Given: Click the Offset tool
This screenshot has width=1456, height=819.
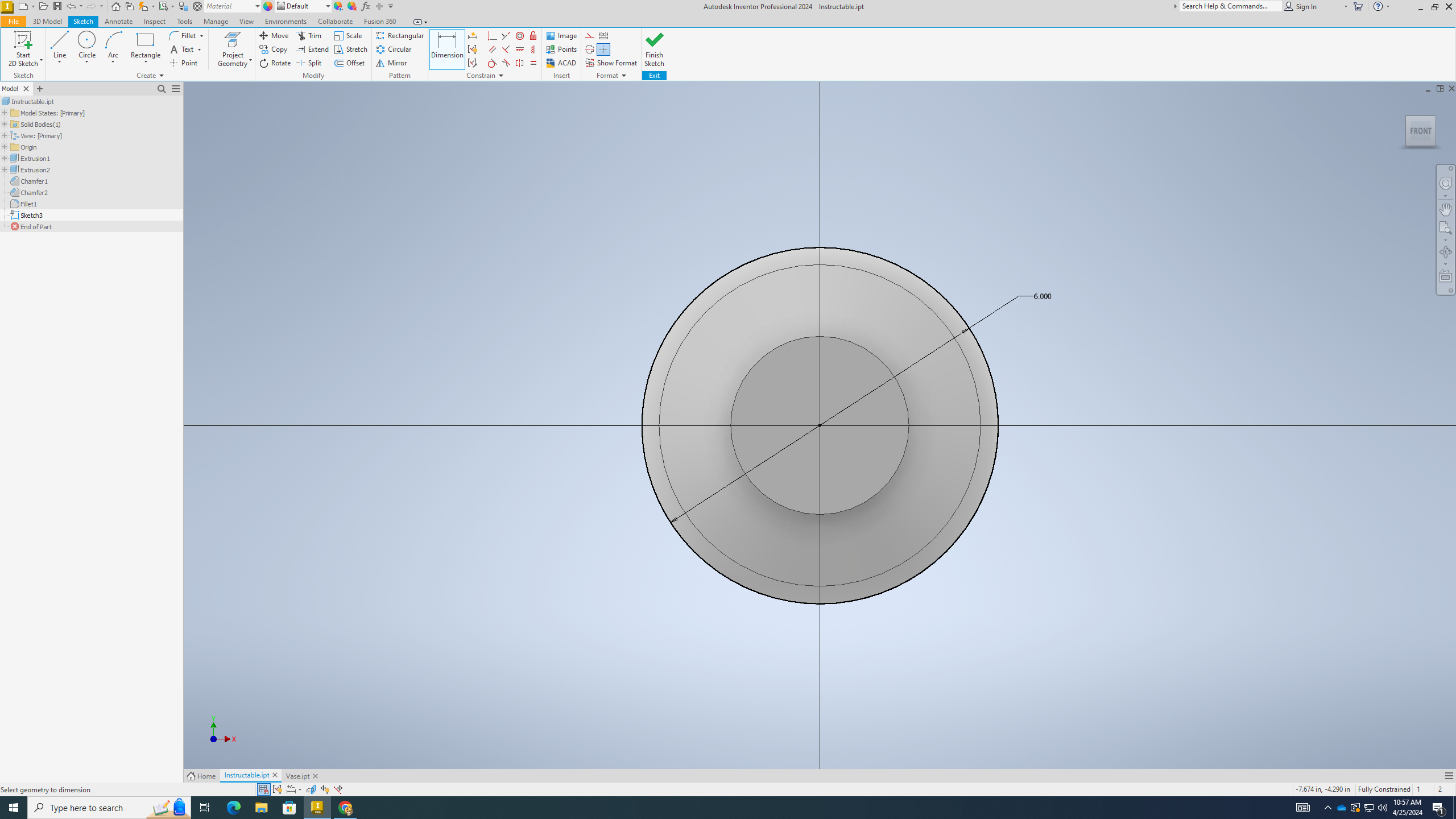Looking at the screenshot, I should (x=352, y=63).
